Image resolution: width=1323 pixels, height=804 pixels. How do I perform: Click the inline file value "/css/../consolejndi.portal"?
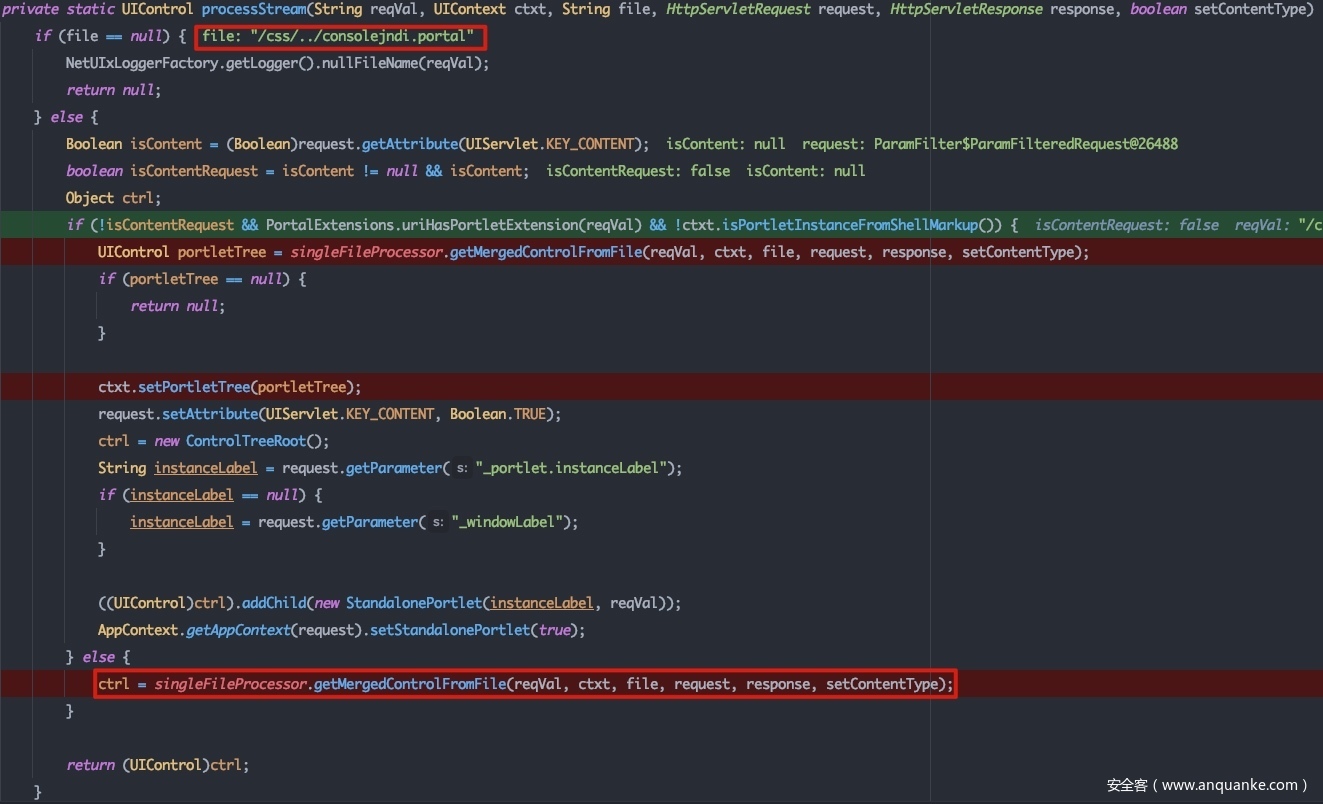click(340, 38)
